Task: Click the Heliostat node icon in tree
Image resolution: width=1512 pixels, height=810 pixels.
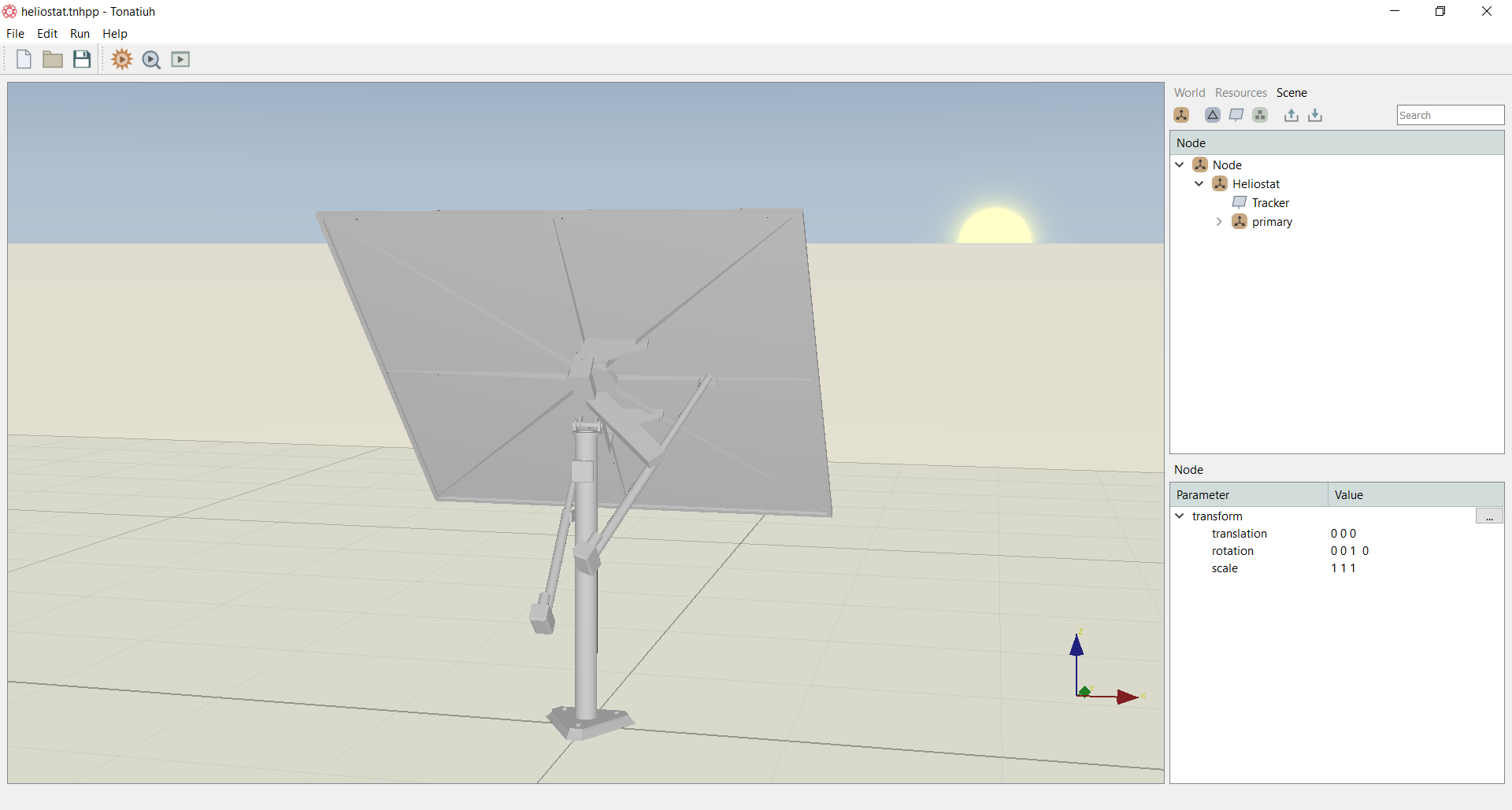Action: pos(1220,183)
